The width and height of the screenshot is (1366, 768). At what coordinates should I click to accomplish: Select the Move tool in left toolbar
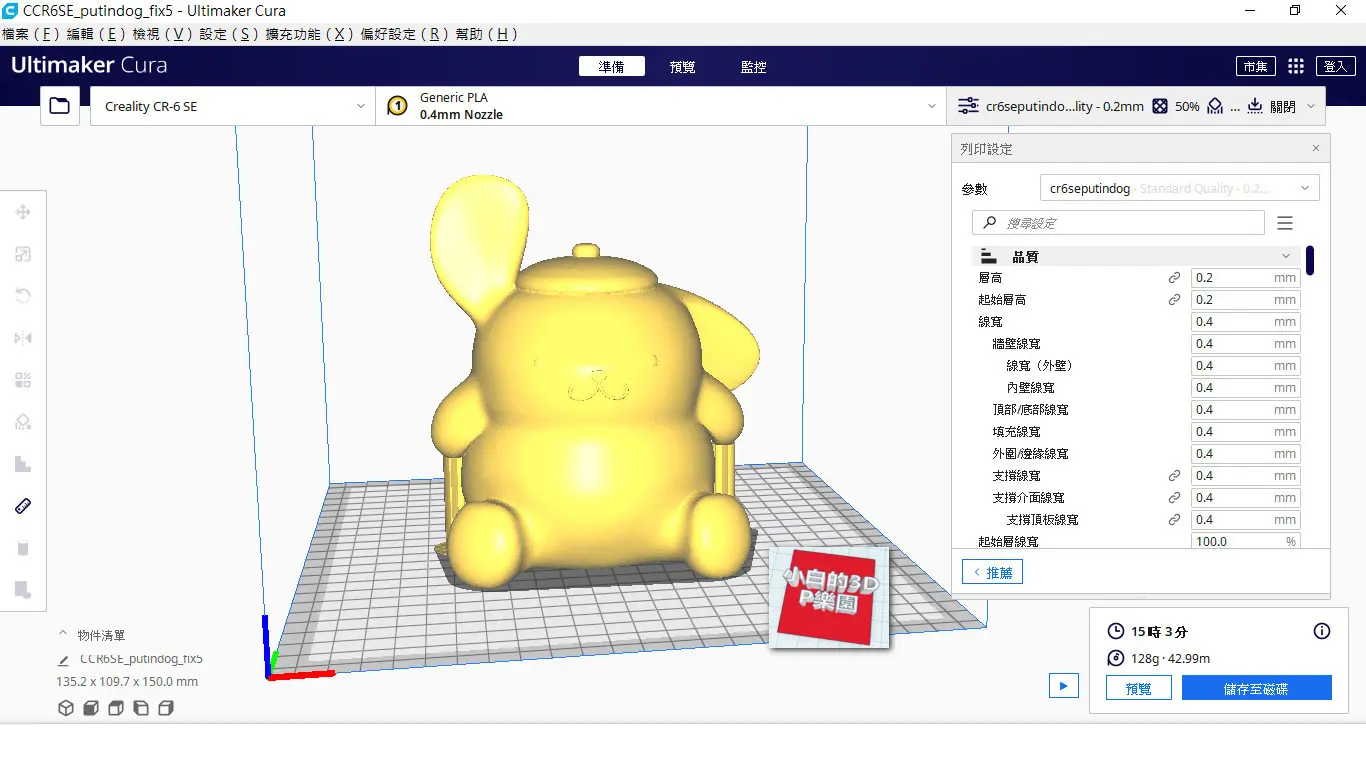23,212
